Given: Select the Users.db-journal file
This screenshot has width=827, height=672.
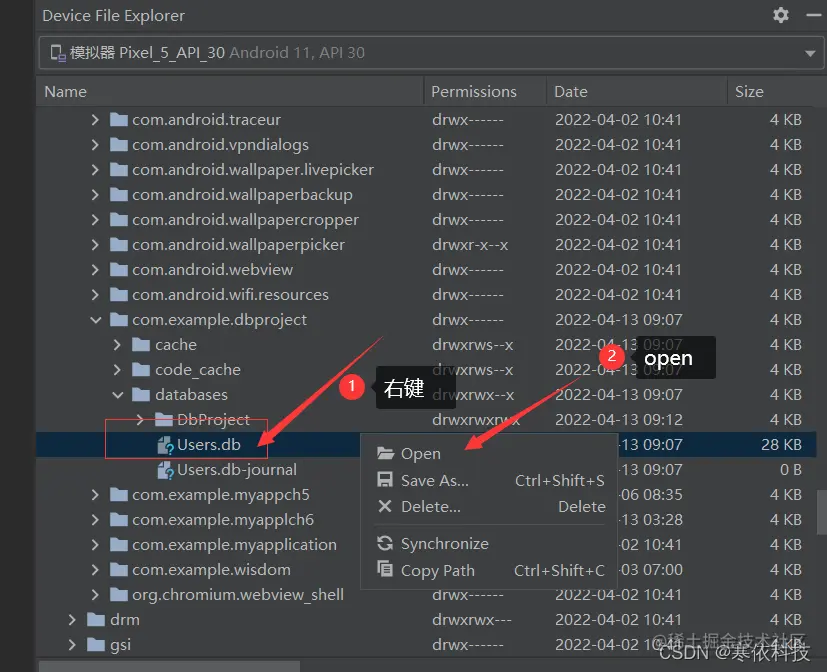Looking at the screenshot, I should 237,470.
